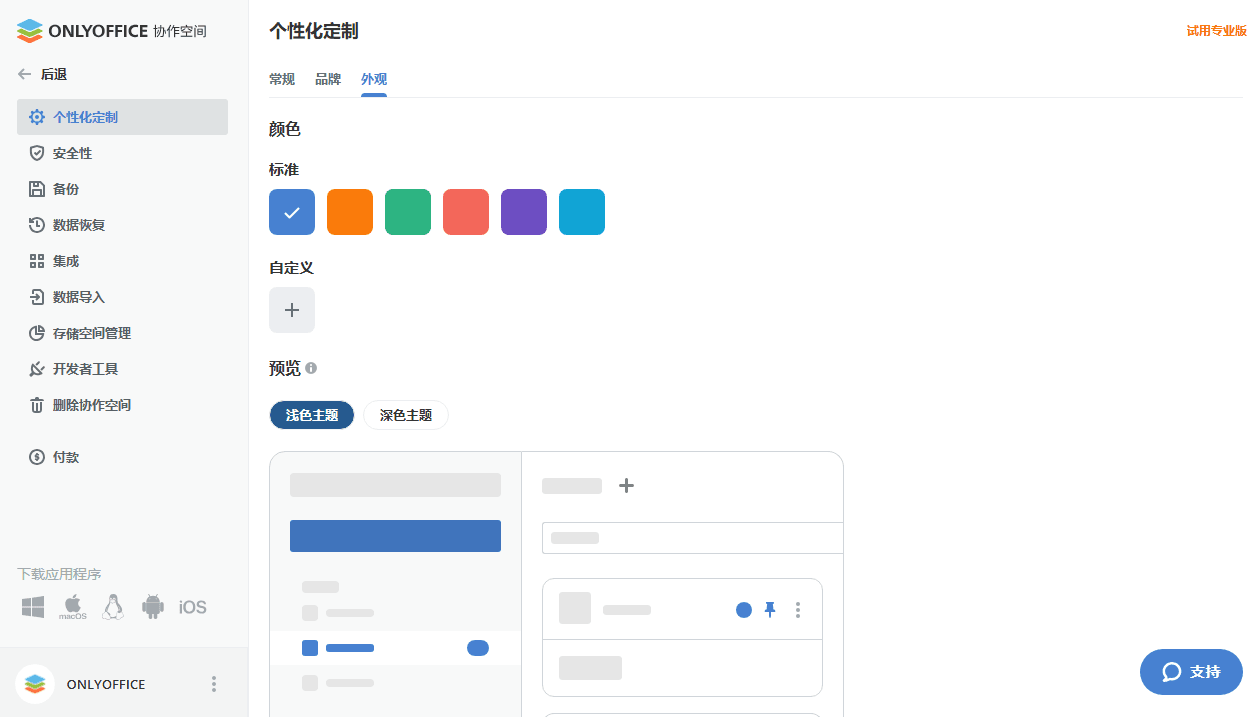Click the restore clock icon for 数据恢复
This screenshot has height=717, width=1252.
(37, 225)
